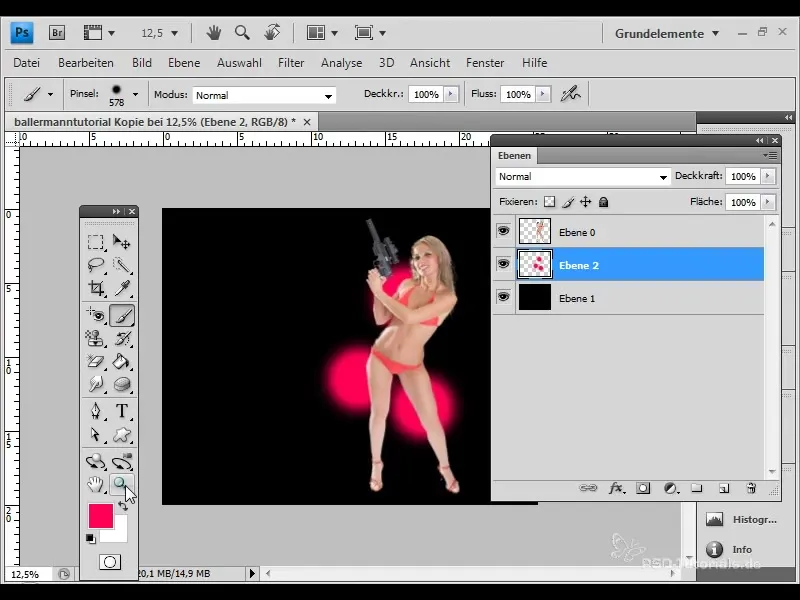Screen dimensions: 800x600
Task: Select the Zoom tool in toolbox
Action: tap(121, 484)
